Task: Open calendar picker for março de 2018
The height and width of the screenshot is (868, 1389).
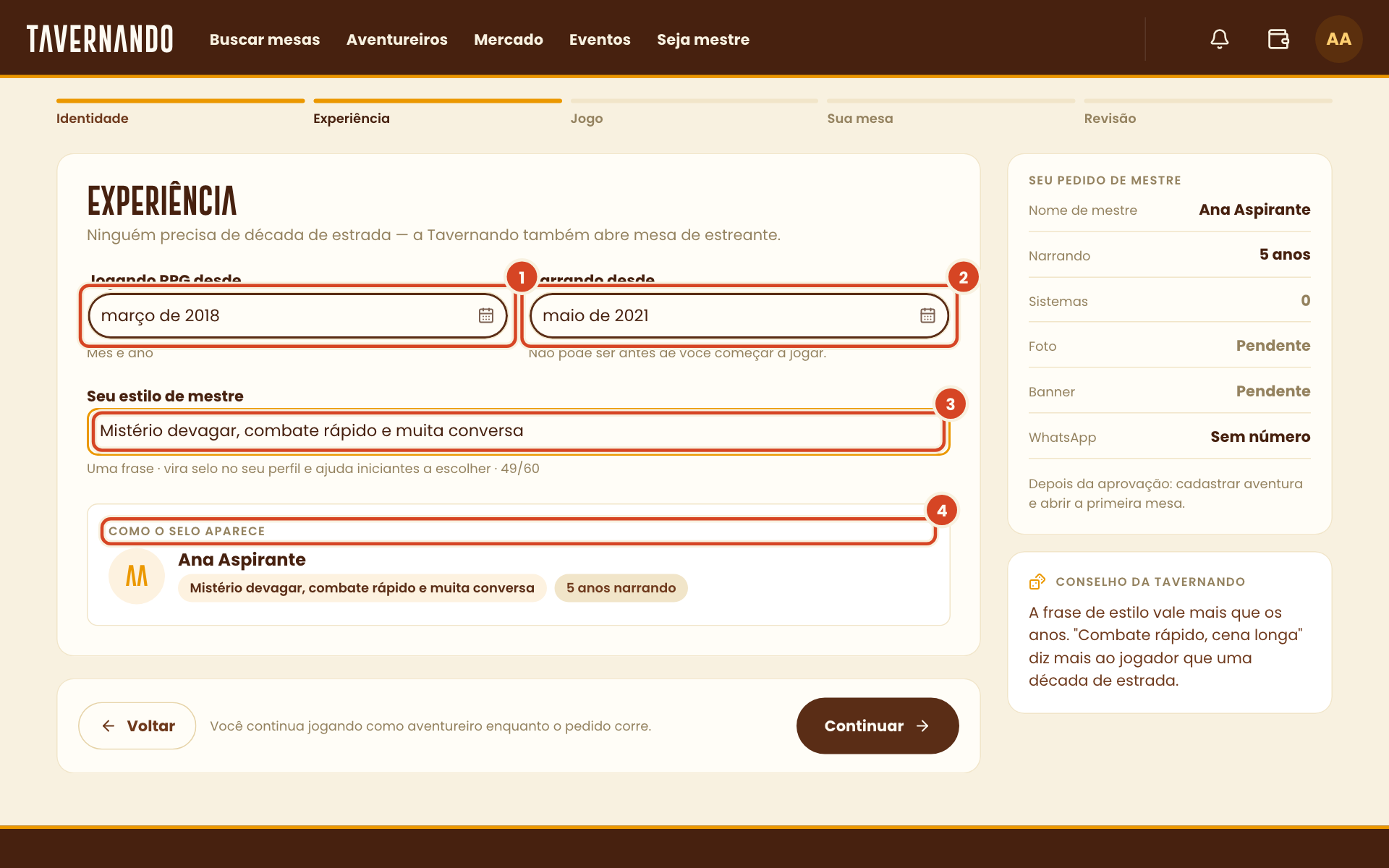Action: (x=486, y=315)
